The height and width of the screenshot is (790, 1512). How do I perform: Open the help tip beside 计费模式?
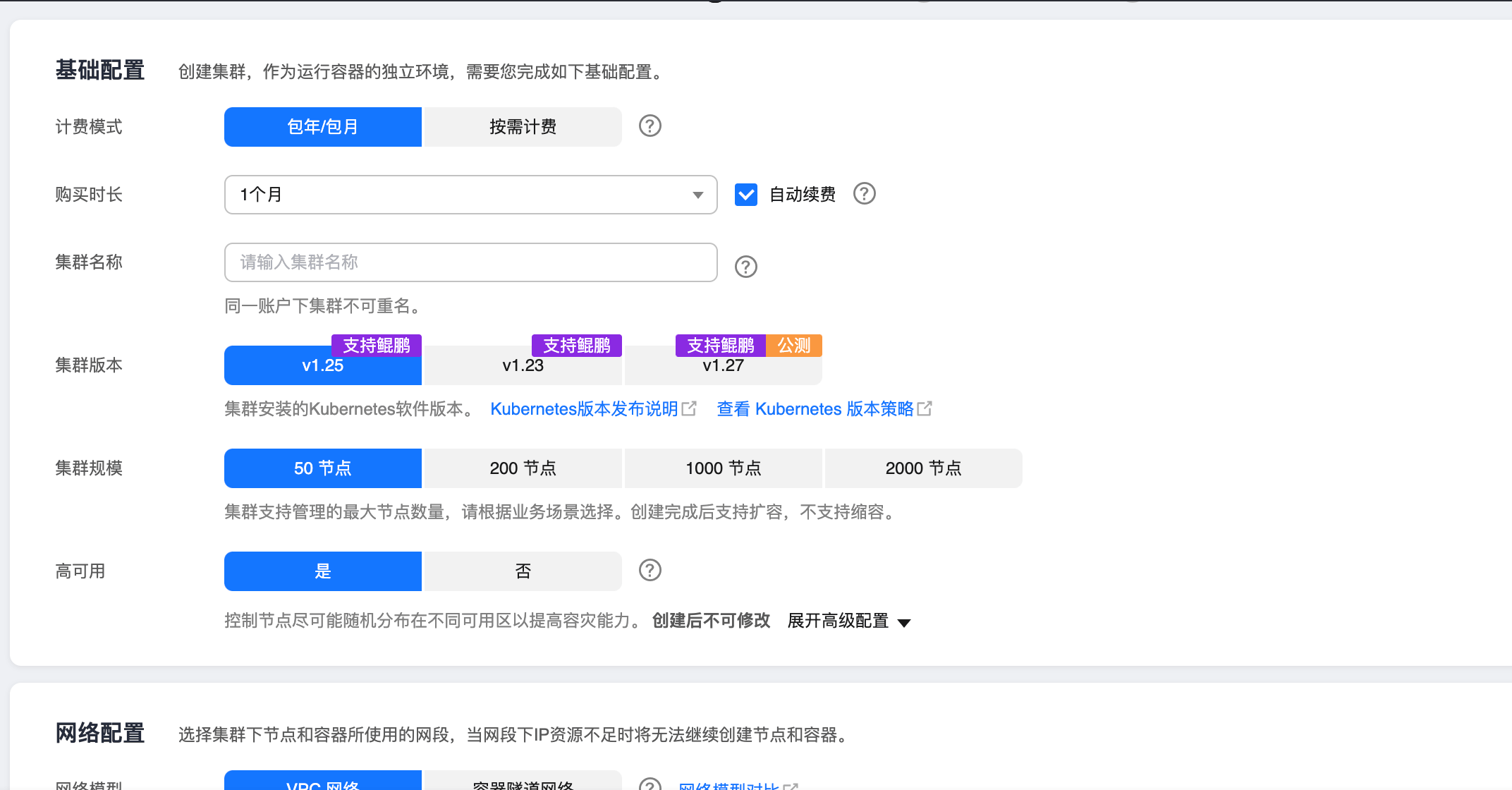pos(650,126)
